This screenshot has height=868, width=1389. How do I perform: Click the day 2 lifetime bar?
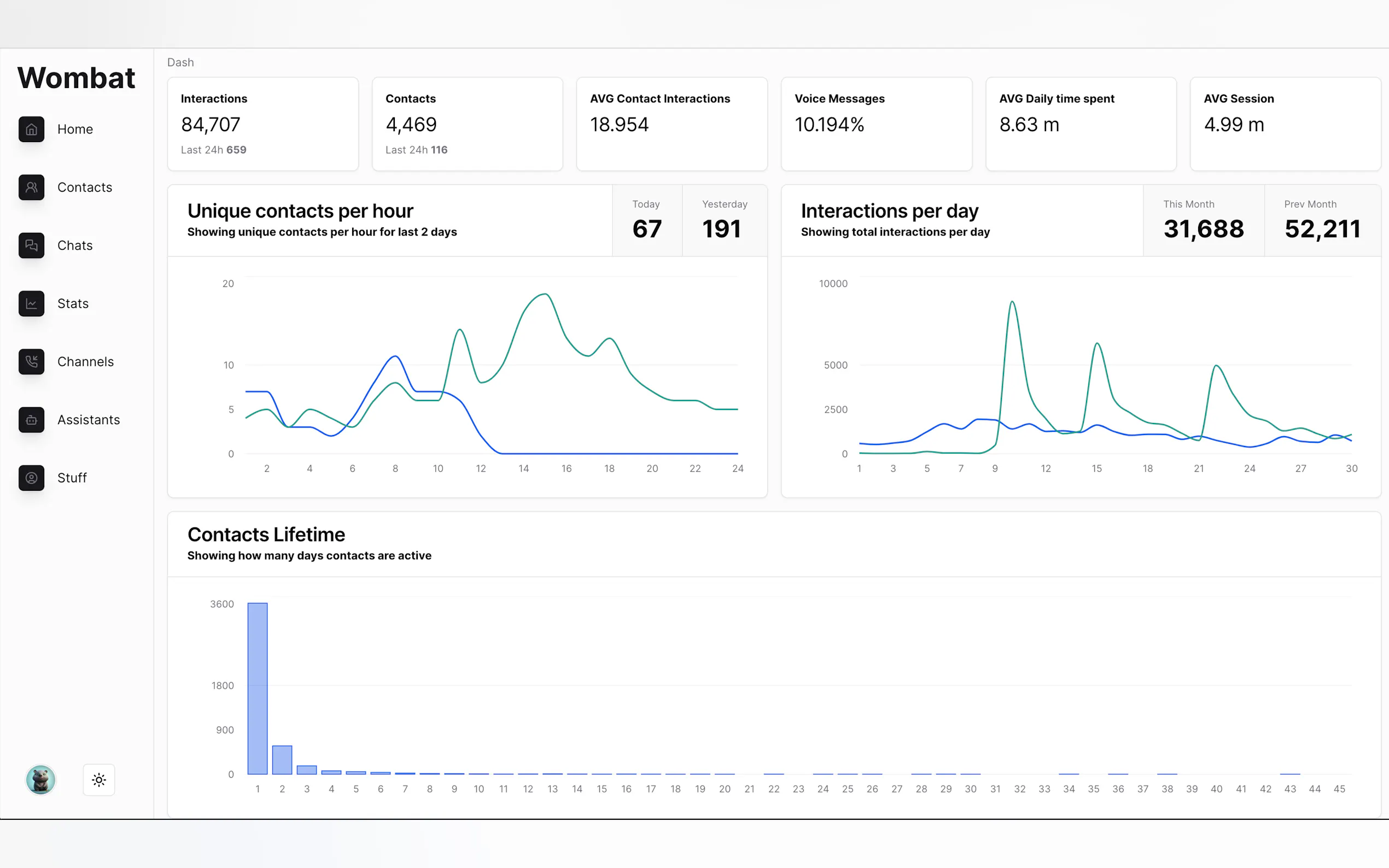282,760
